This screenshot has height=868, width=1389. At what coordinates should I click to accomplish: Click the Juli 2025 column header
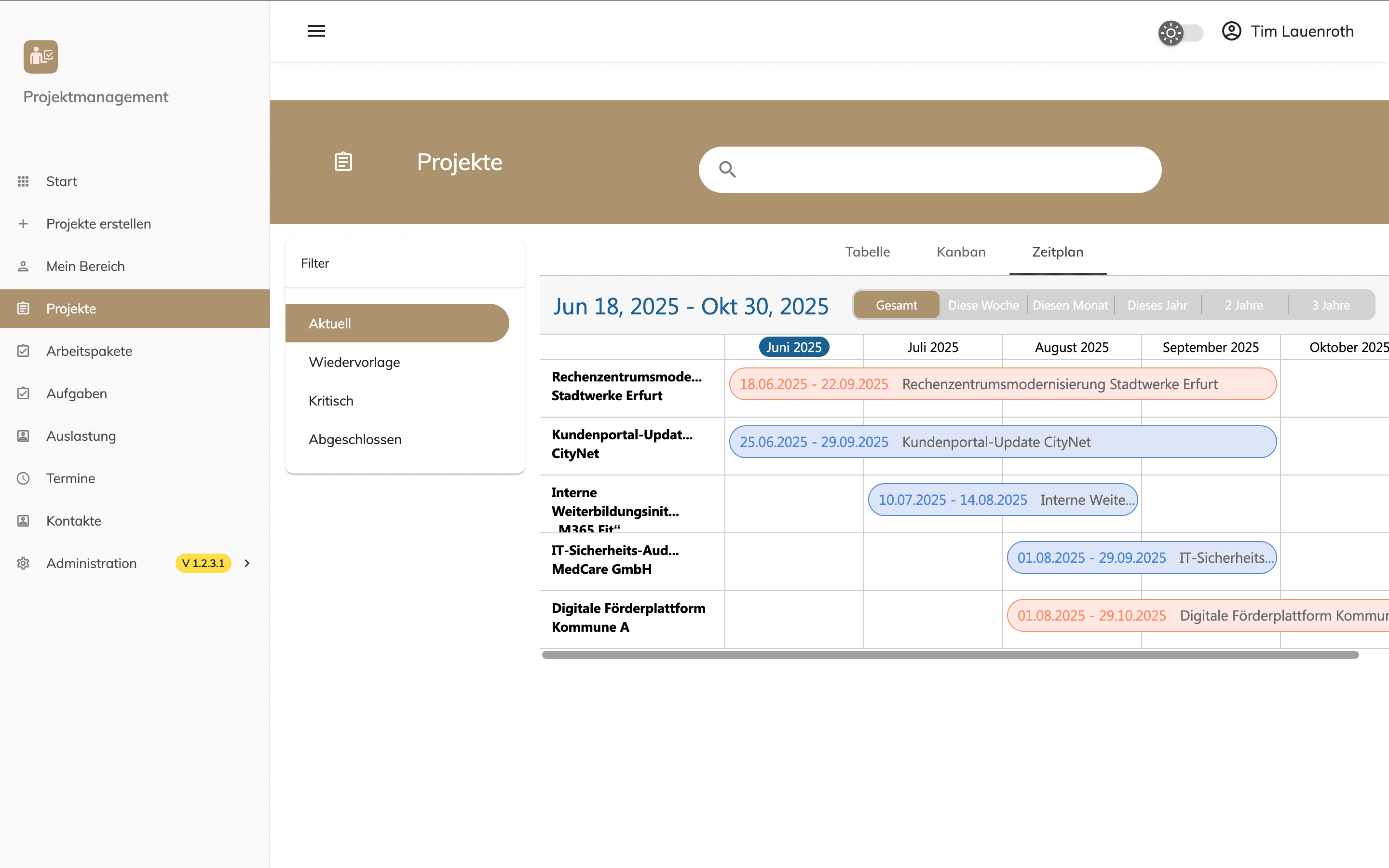(x=933, y=347)
